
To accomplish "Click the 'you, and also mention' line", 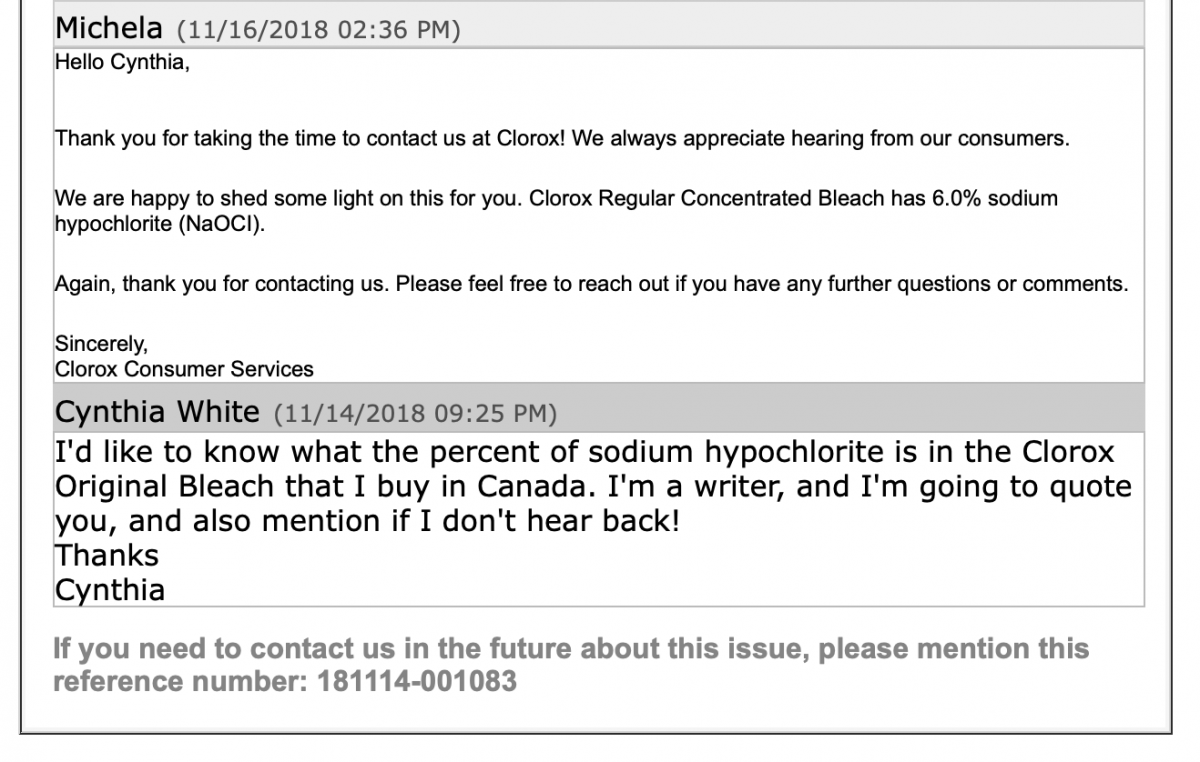I will coord(366,520).
